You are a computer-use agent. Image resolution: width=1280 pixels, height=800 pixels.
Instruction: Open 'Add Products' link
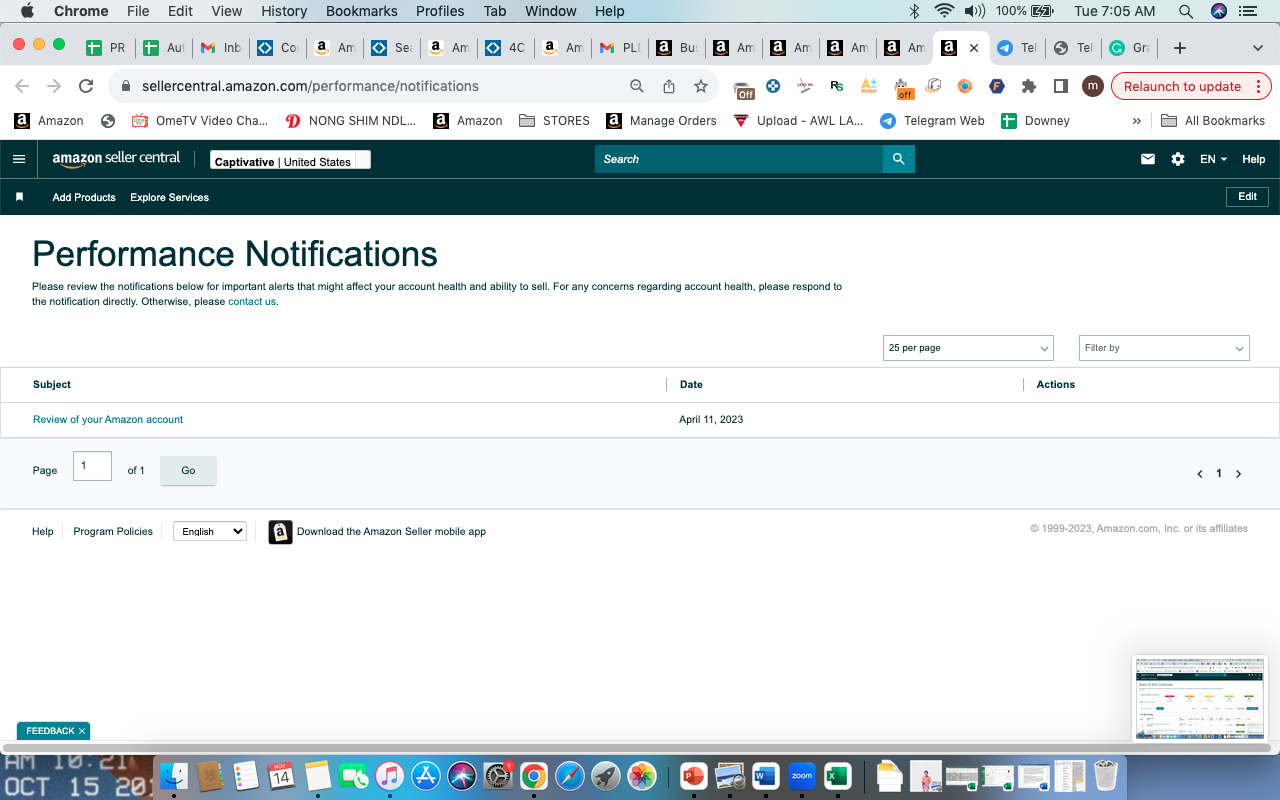(x=84, y=197)
